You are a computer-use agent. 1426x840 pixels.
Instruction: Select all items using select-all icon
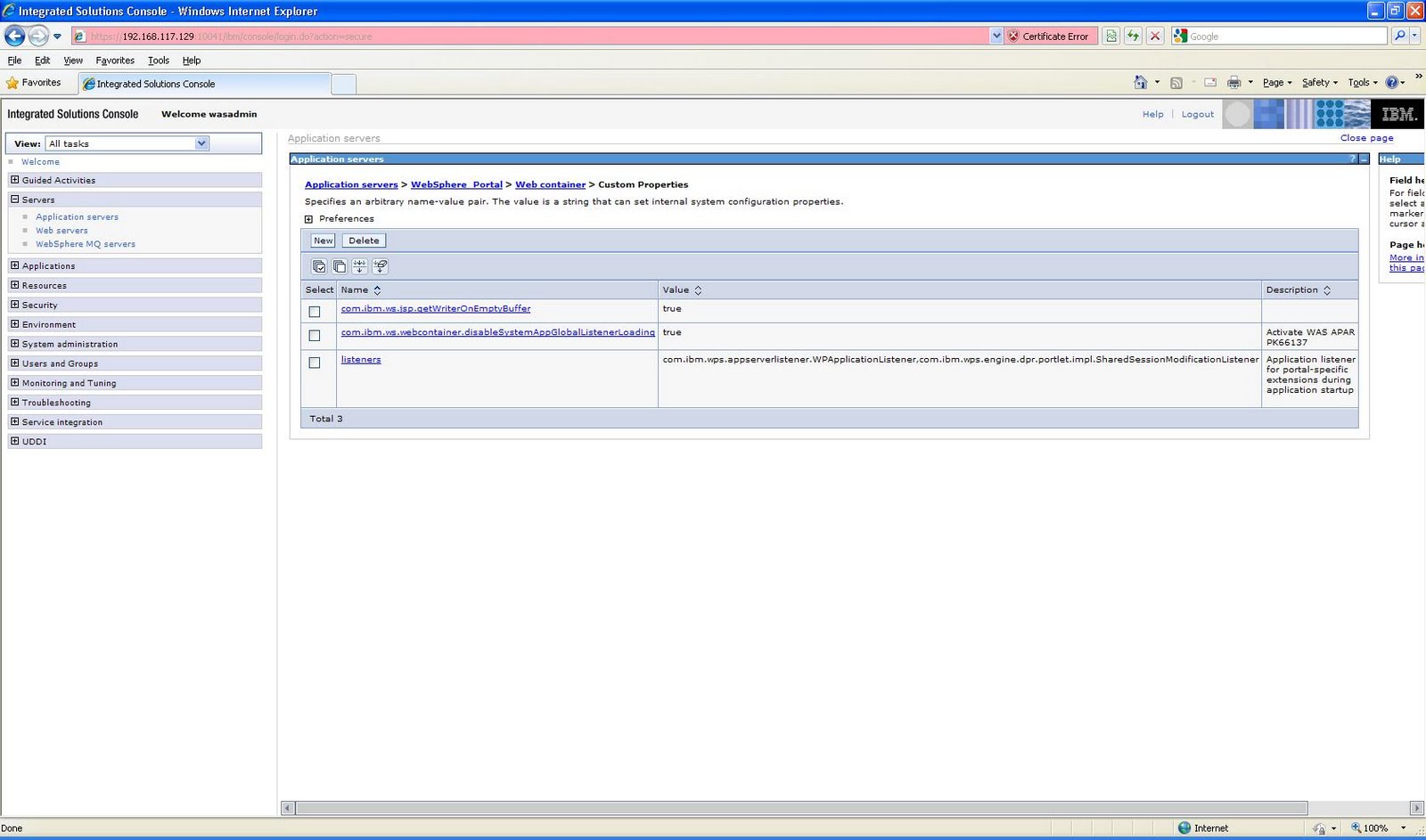[319, 266]
